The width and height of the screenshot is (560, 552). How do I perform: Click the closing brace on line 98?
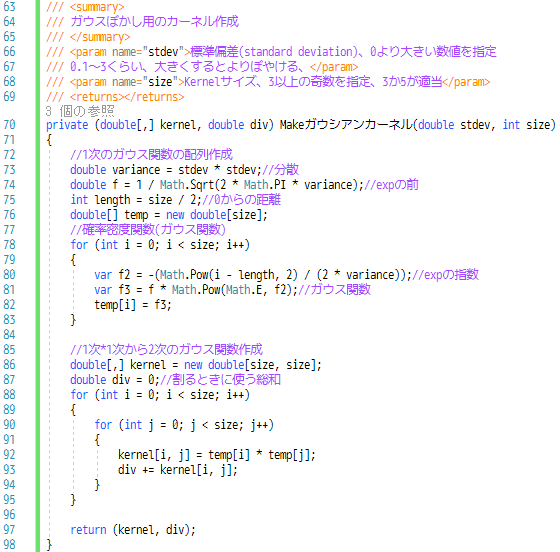tap(49, 545)
